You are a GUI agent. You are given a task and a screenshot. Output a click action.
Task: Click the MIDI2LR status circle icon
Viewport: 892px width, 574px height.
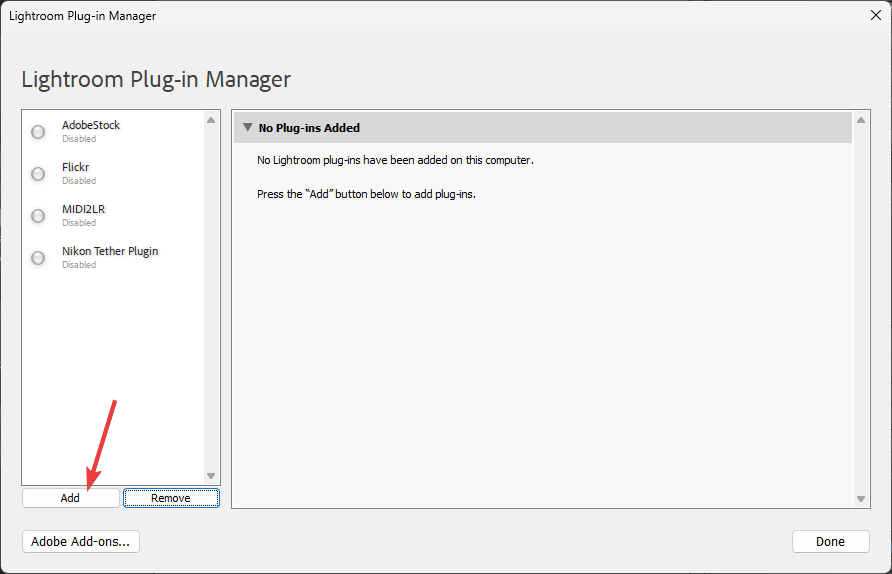pos(38,216)
